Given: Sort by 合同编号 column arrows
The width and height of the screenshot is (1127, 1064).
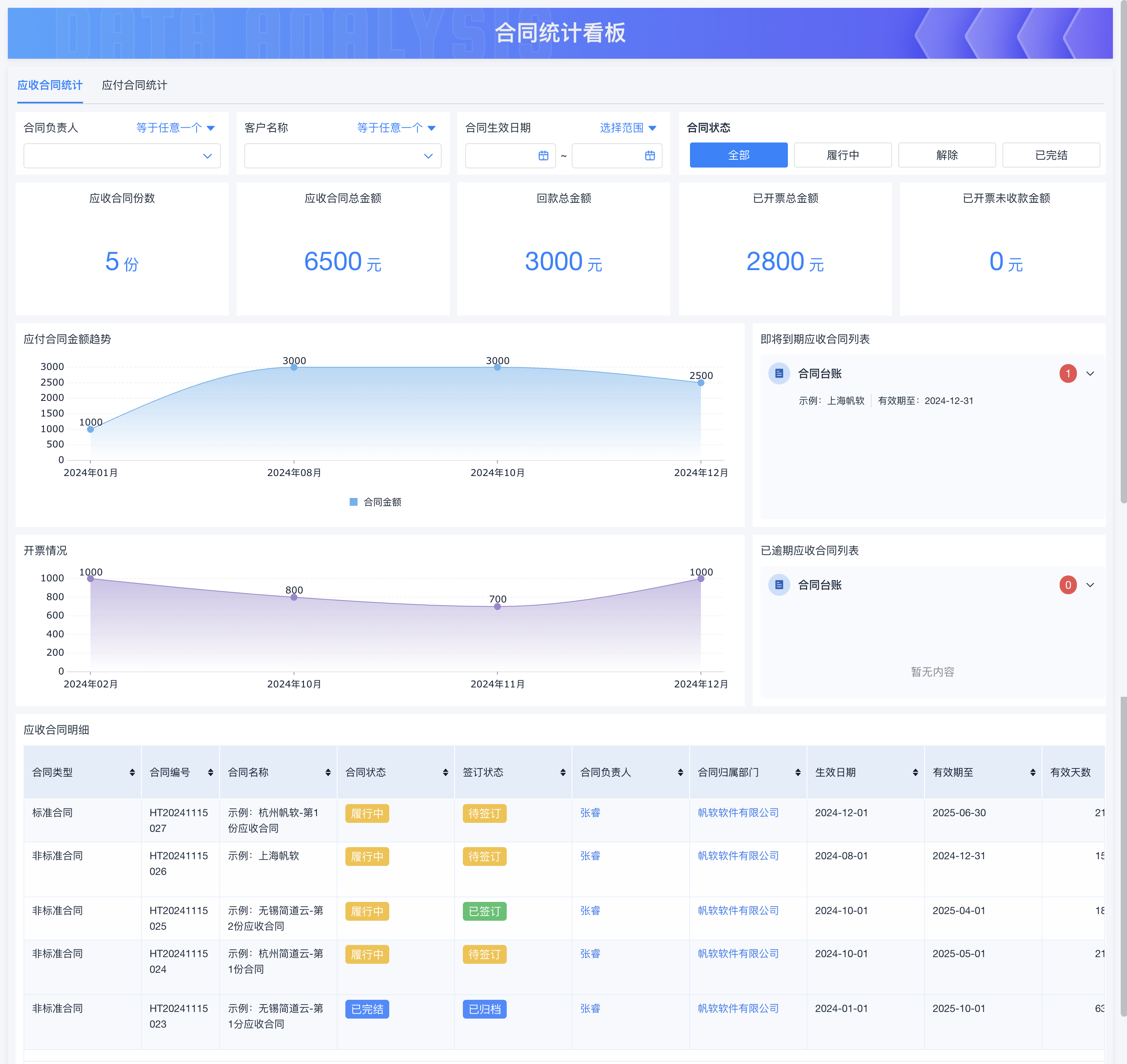Looking at the screenshot, I should [211, 772].
